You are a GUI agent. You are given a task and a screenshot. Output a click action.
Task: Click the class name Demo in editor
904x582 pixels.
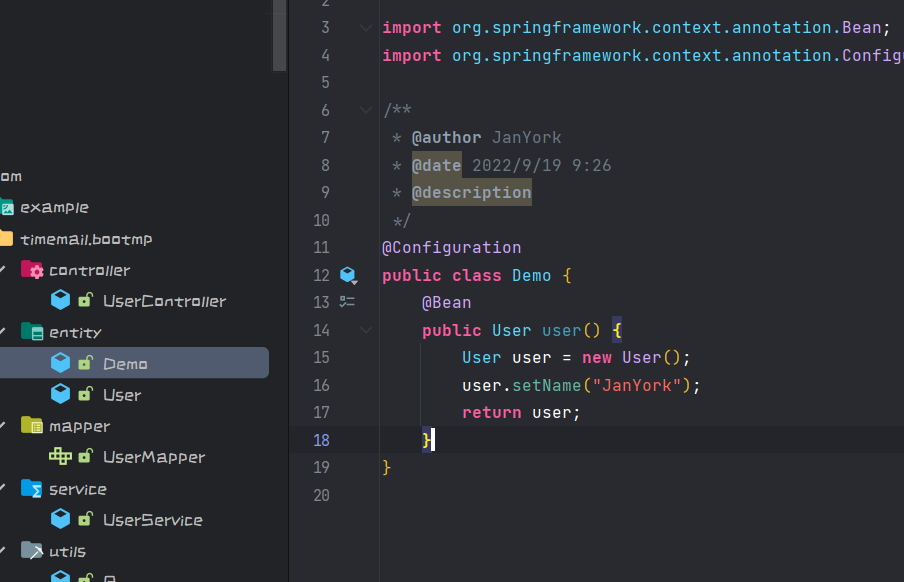point(532,275)
